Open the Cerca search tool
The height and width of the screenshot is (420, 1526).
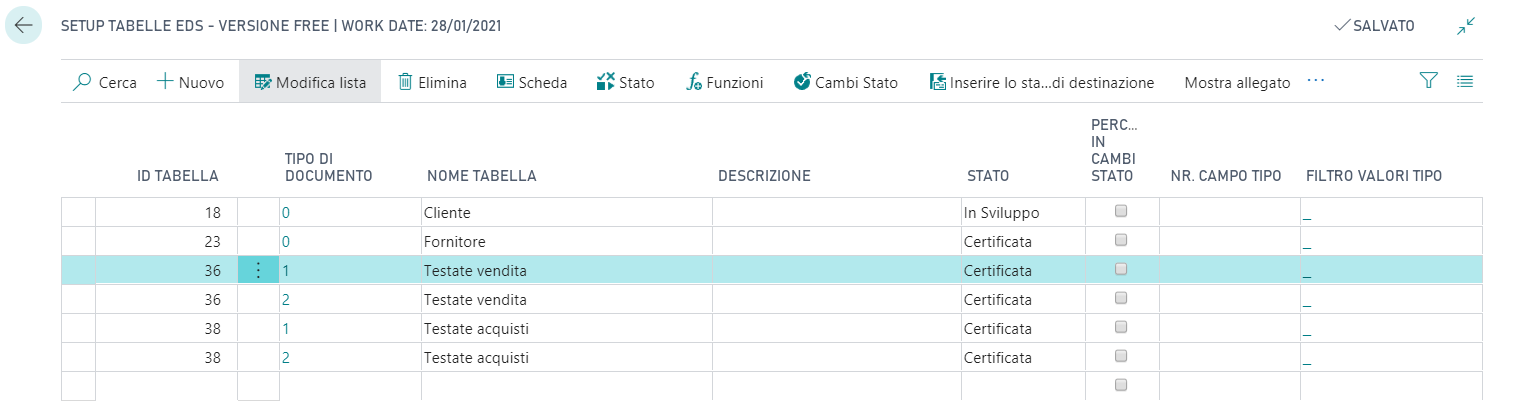click(104, 83)
